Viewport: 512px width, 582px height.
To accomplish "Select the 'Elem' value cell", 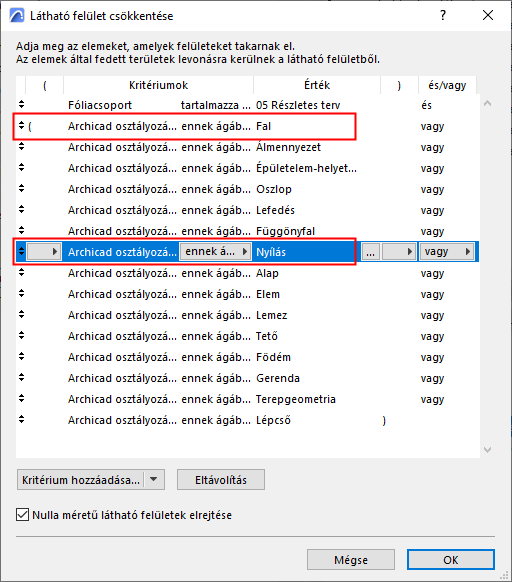I will point(268,294).
